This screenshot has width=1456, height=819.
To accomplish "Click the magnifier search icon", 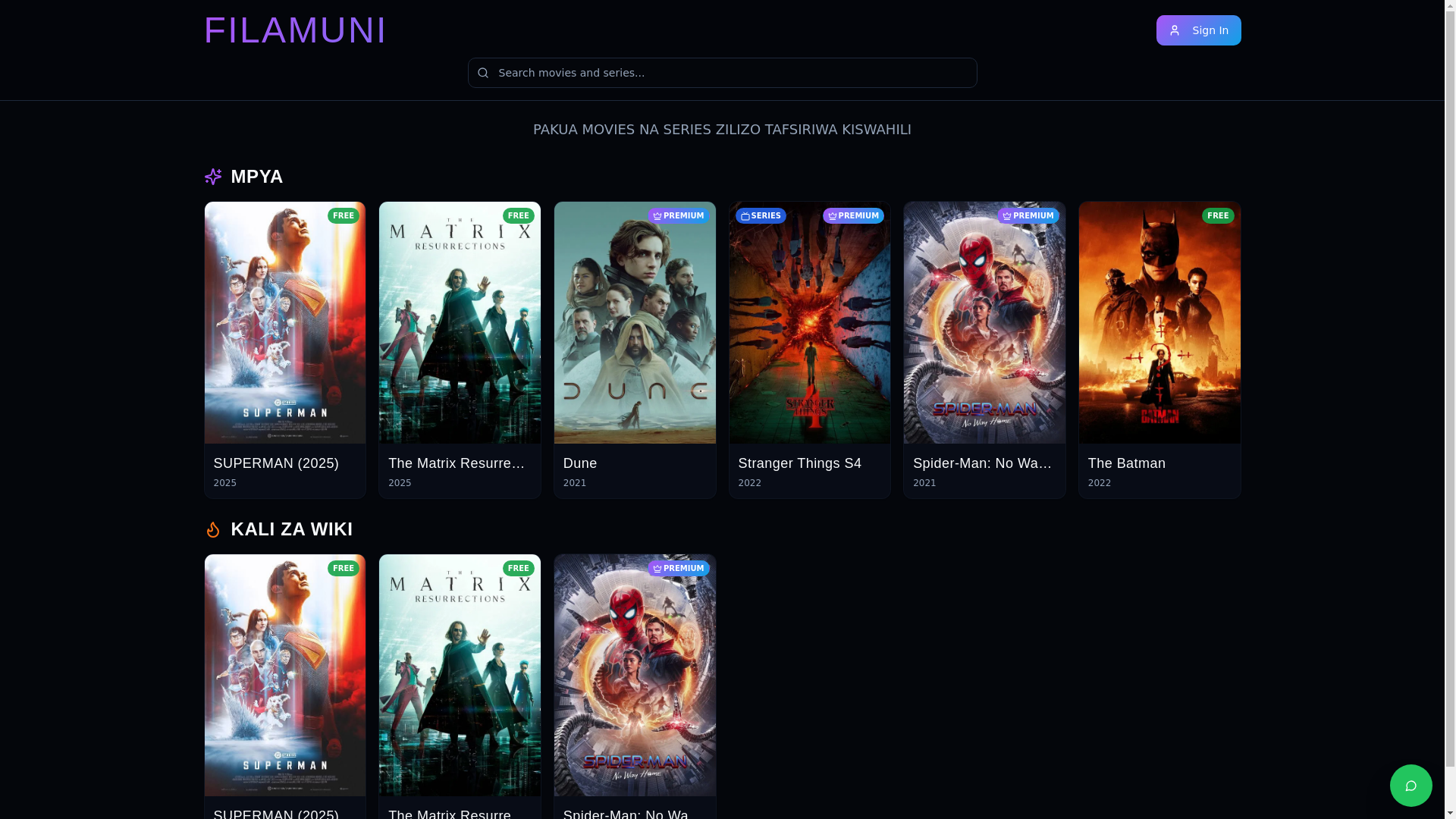I will tap(483, 73).
